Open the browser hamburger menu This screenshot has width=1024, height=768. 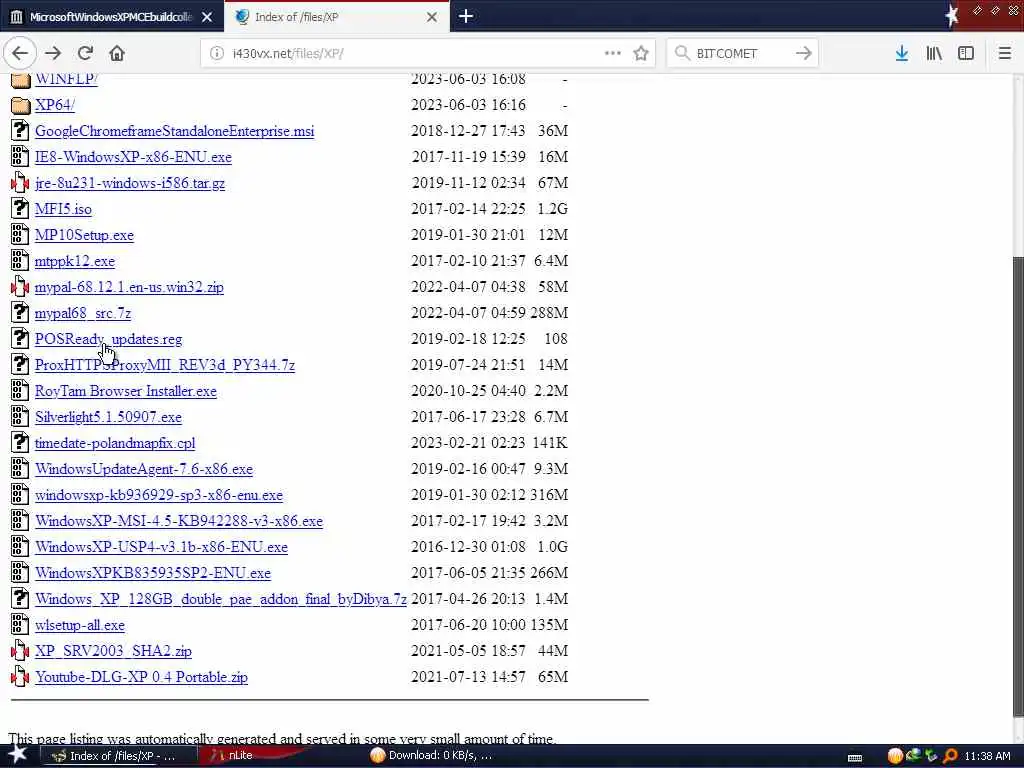pos(1004,53)
